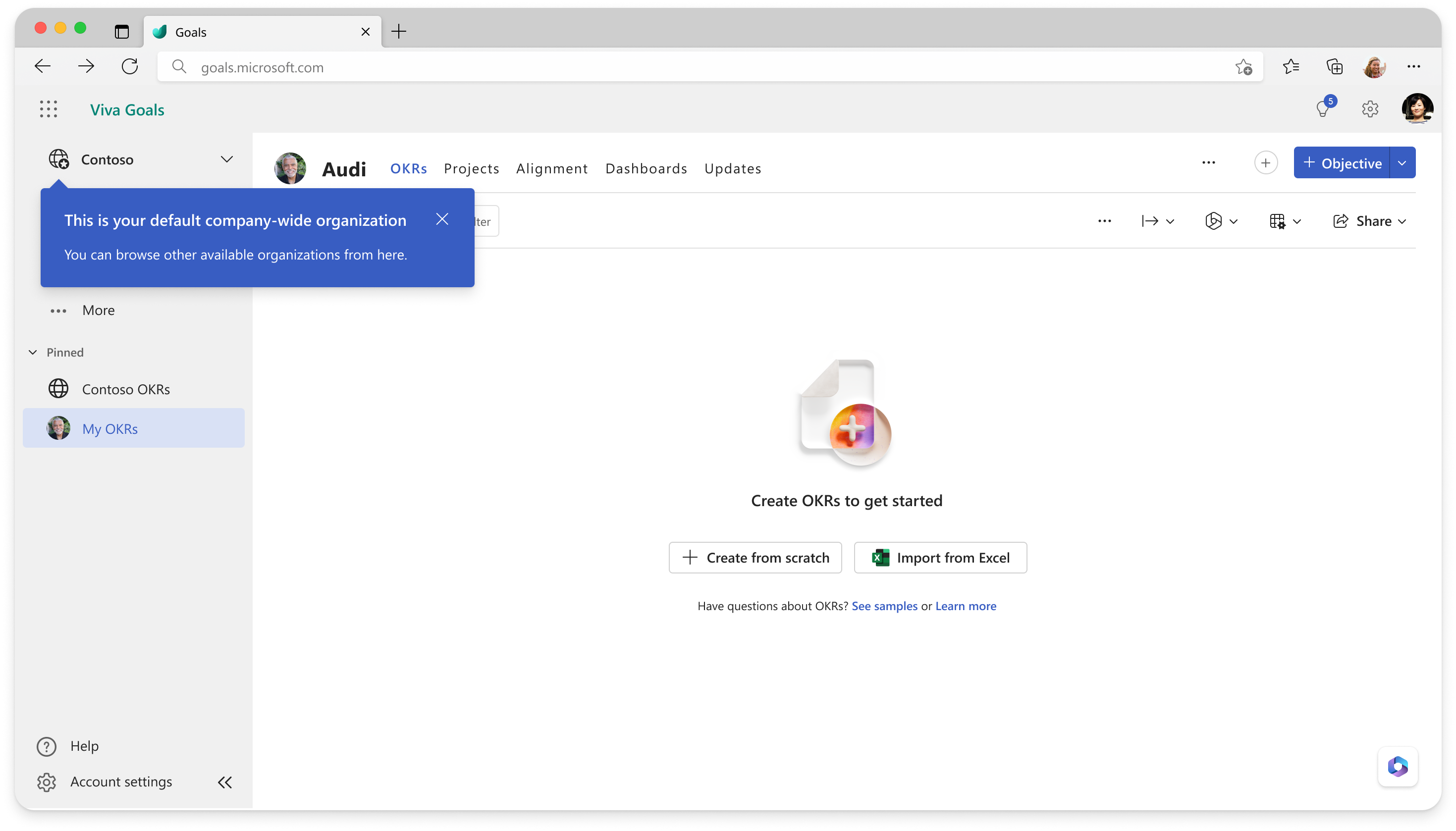
Task: Dismiss the default organization tooltip
Action: tap(442, 220)
